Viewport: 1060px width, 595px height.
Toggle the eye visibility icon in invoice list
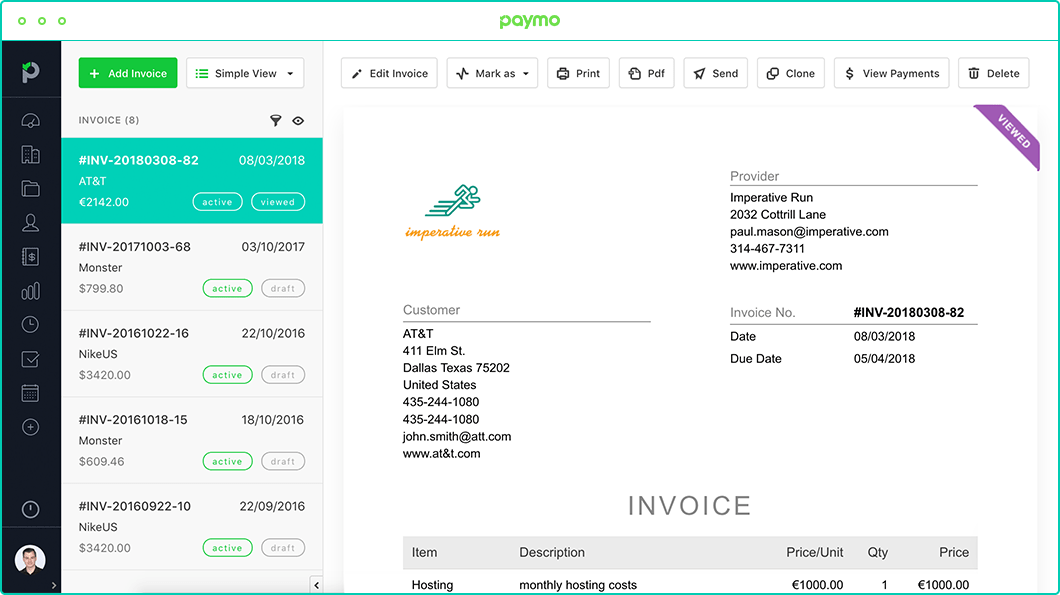[x=298, y=120]
